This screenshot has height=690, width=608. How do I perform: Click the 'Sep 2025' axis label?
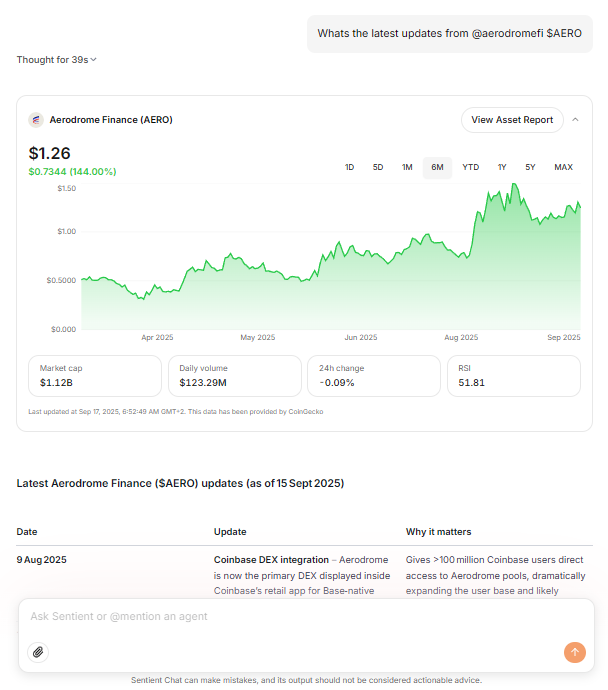pyautogui.click(x=564, y=338)
